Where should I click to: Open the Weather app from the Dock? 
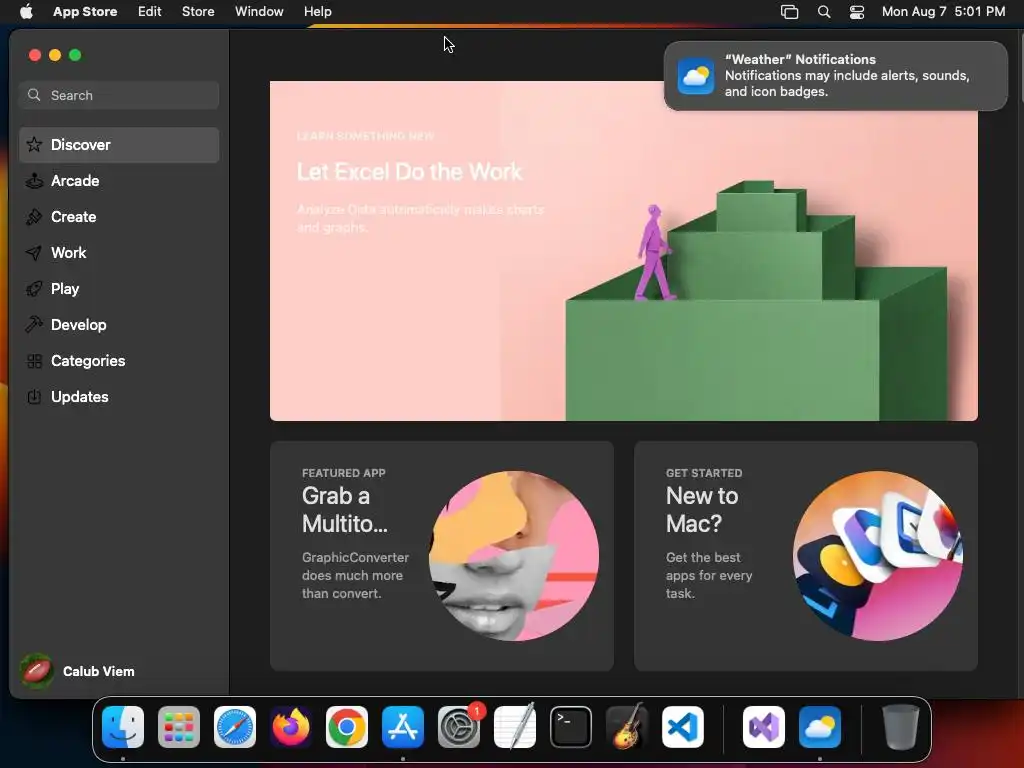click(820, 727)
